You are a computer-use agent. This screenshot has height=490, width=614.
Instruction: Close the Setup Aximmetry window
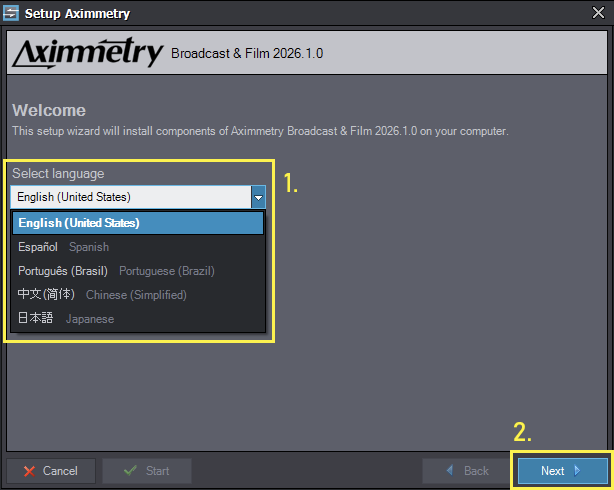tap(599, 14)
